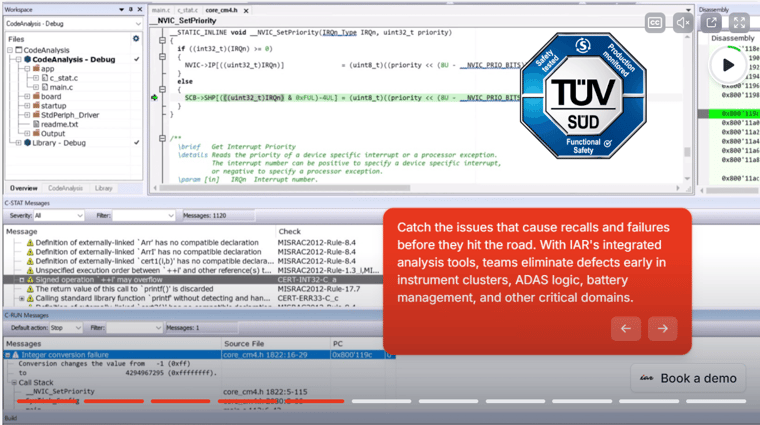Turn on closed captions with CC button

(x=656, y=22)
